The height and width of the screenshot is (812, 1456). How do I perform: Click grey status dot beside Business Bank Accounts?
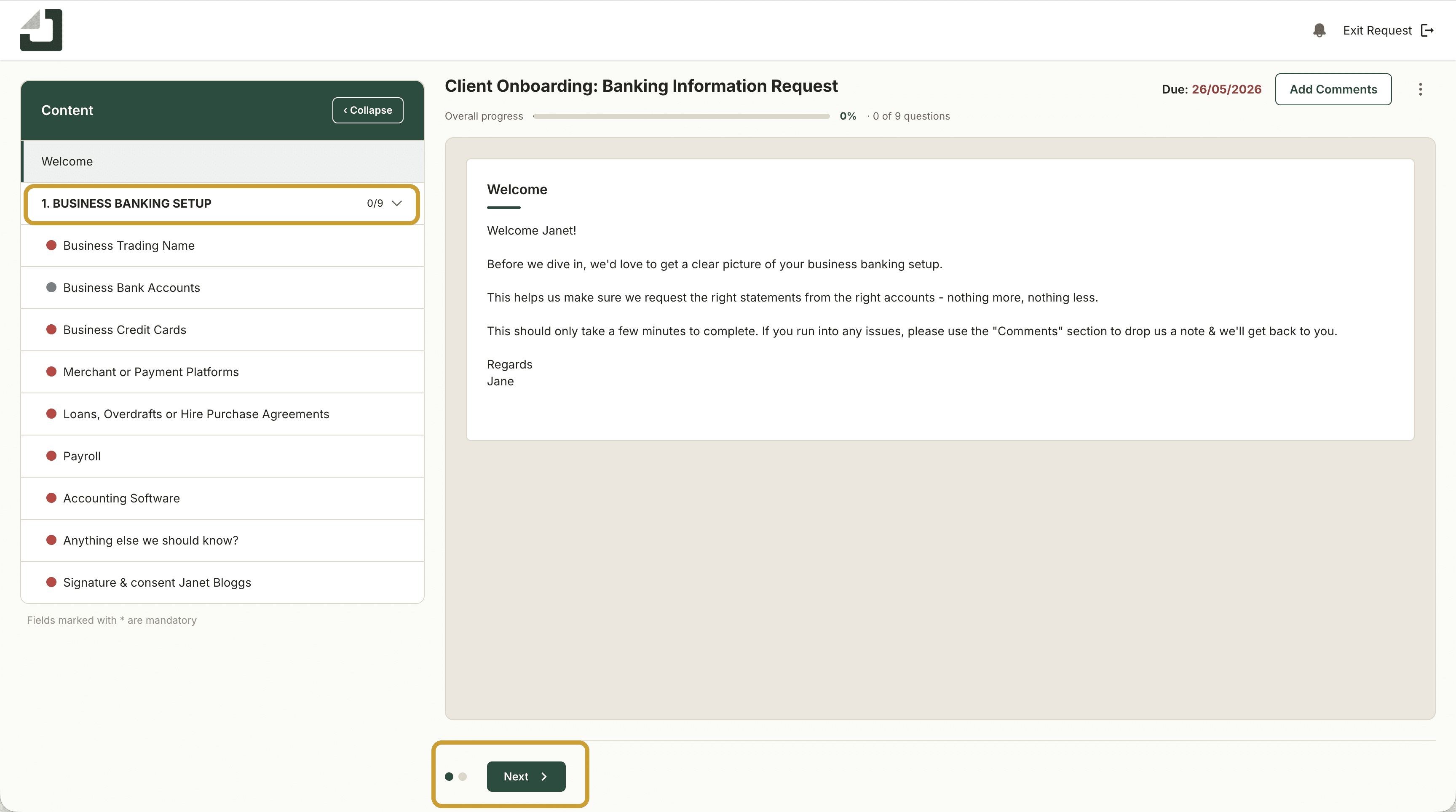[x=51, y=287]
